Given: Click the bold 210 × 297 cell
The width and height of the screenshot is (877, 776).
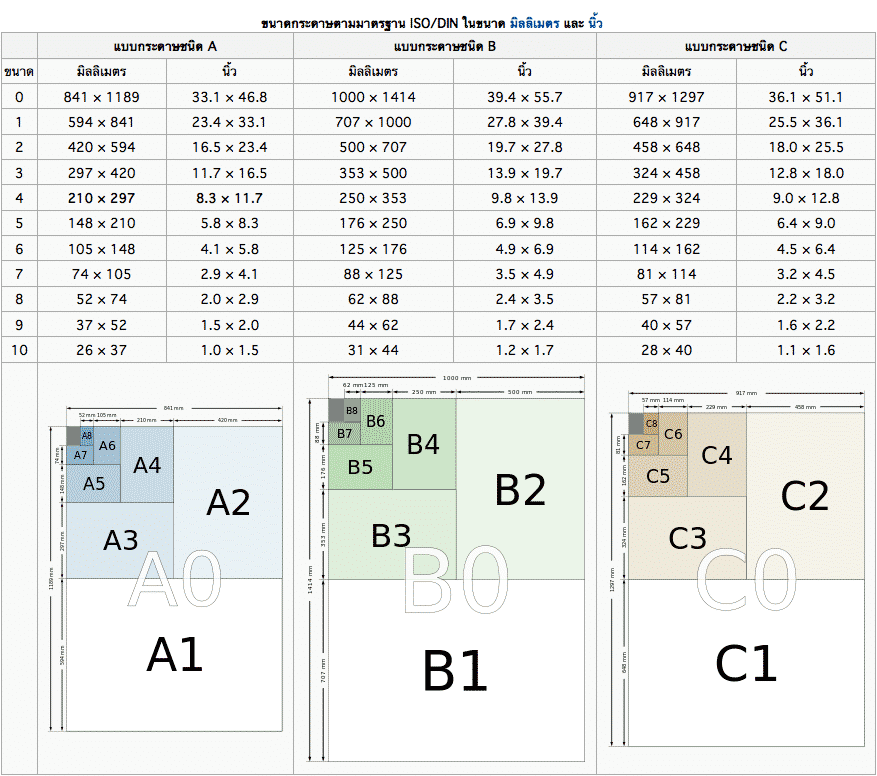Looking at the screenshot, I should (x=101, y=198).
